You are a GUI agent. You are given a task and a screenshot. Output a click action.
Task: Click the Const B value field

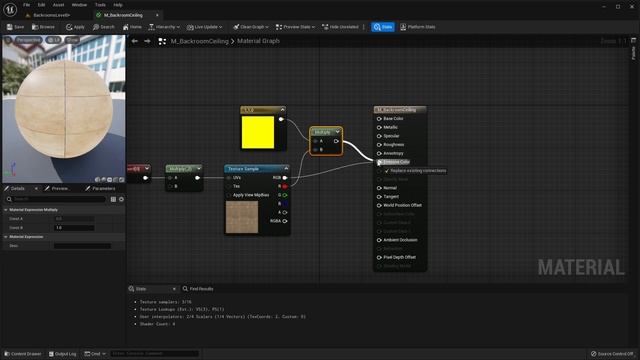[x=74, y=228]
